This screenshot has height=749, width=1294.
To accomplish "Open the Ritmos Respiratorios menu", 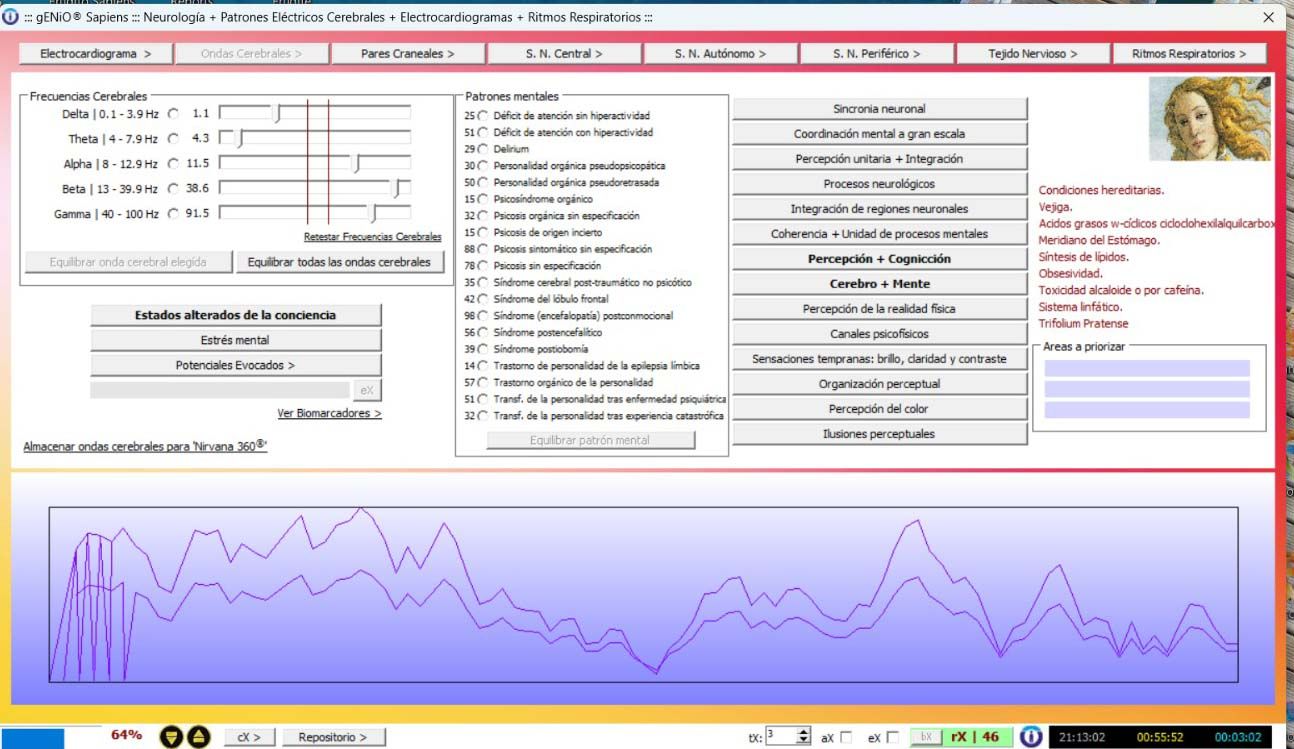I will coord(1189,54).
